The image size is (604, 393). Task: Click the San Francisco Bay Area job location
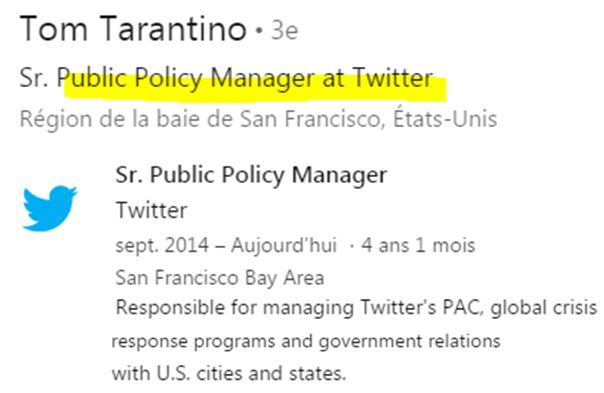[220, 278]
